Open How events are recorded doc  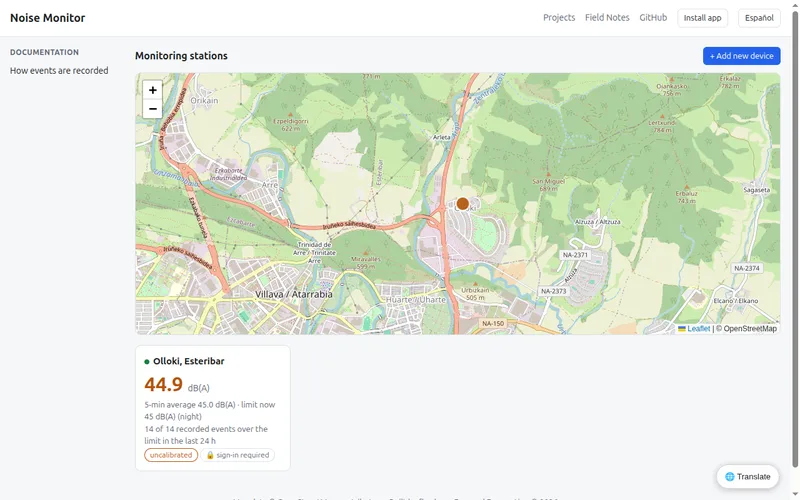click(x=59, y=70)
